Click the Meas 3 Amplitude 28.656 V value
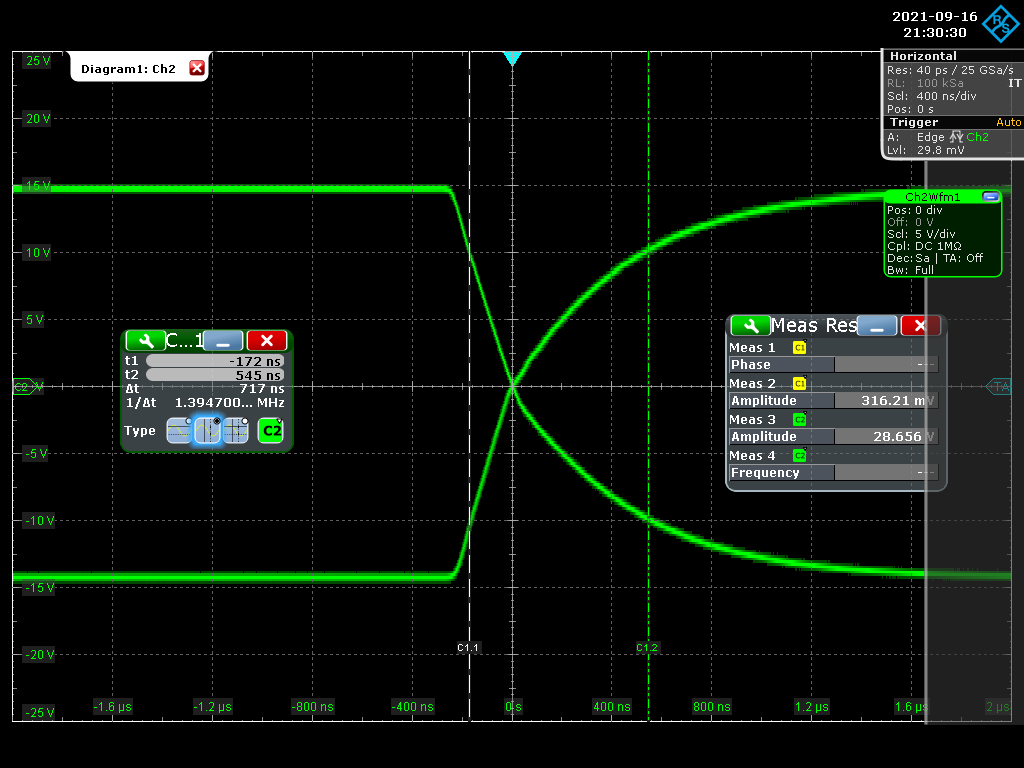Screen dimensions: 1024x768 pyautogui.click(x=886, y=436)
